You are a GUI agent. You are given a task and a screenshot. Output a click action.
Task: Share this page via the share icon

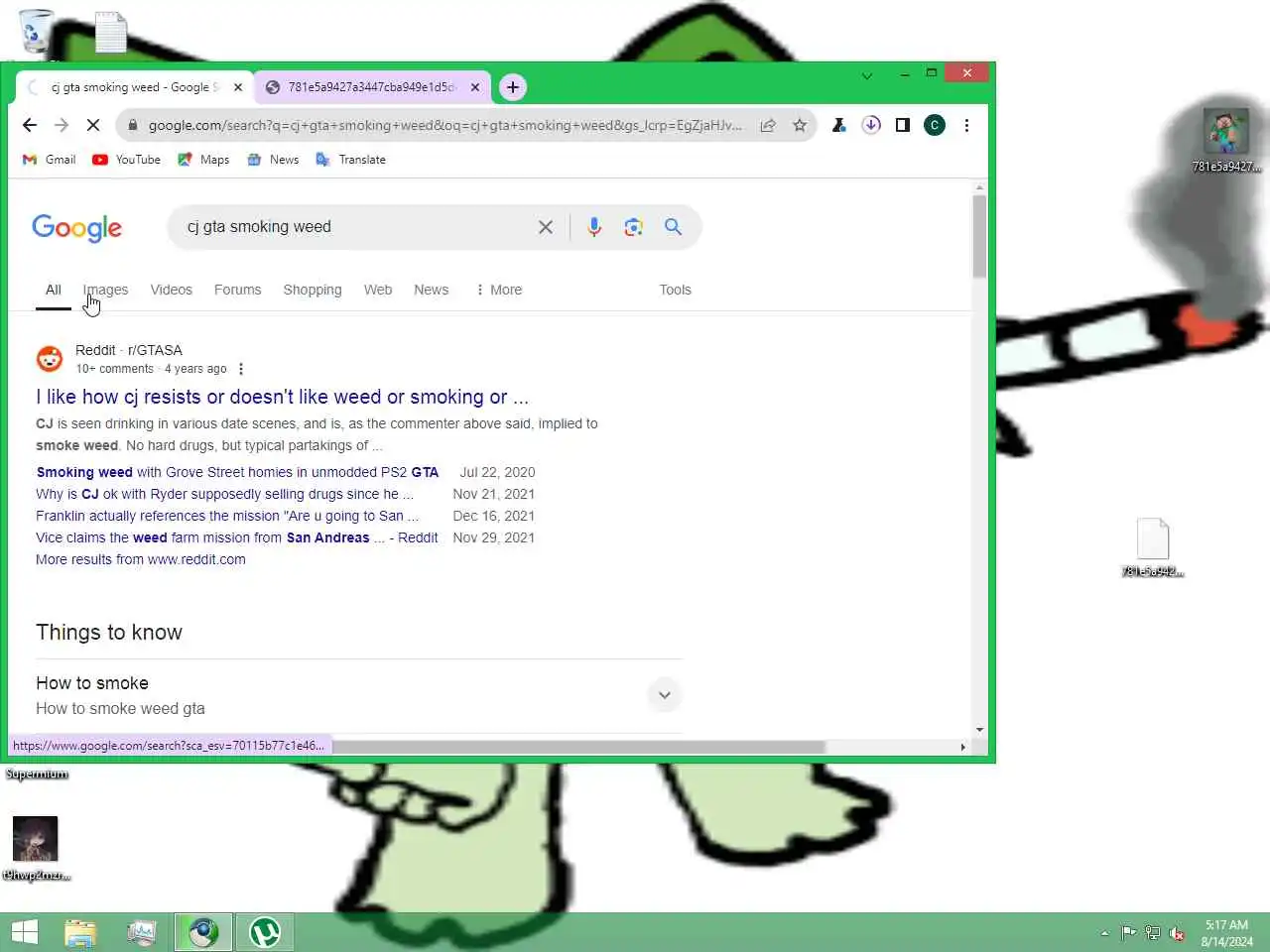[768, 125]
